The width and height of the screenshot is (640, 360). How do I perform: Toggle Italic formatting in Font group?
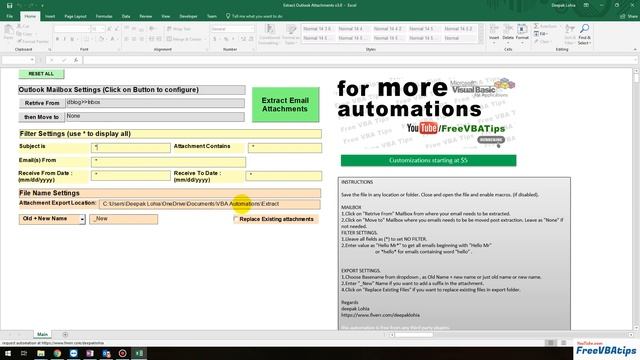coord(64,39)
